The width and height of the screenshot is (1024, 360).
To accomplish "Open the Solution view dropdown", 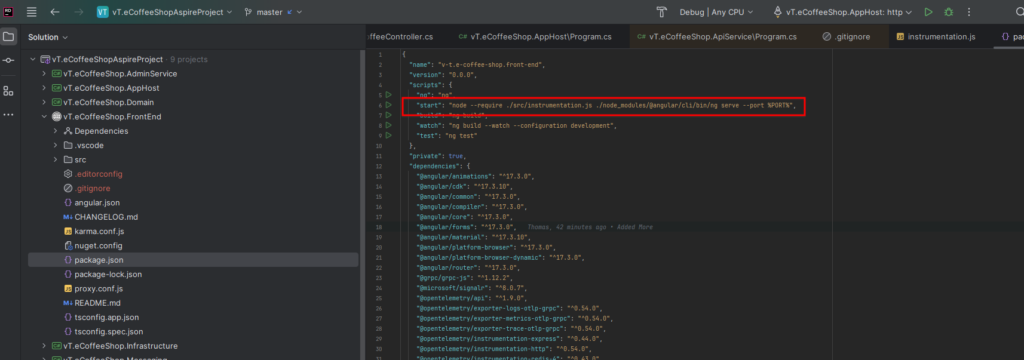I will click(x=48, y=37).
